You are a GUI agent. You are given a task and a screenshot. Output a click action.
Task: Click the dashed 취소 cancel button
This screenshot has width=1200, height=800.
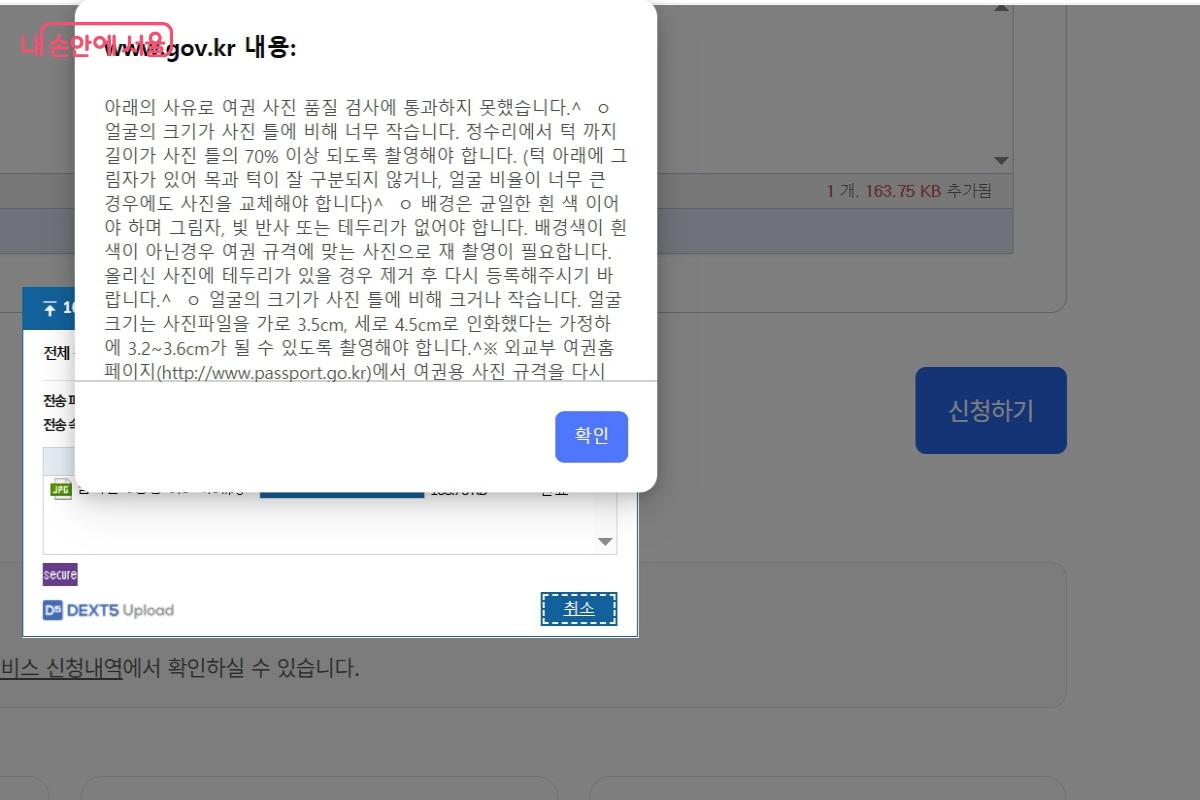point(579,608)
